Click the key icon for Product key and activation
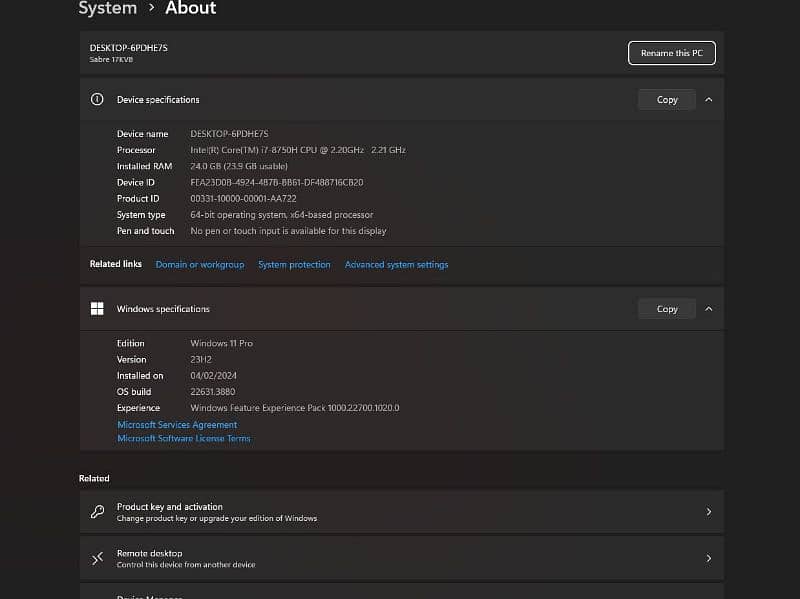The image size is (800, 599). click(97, 512)
